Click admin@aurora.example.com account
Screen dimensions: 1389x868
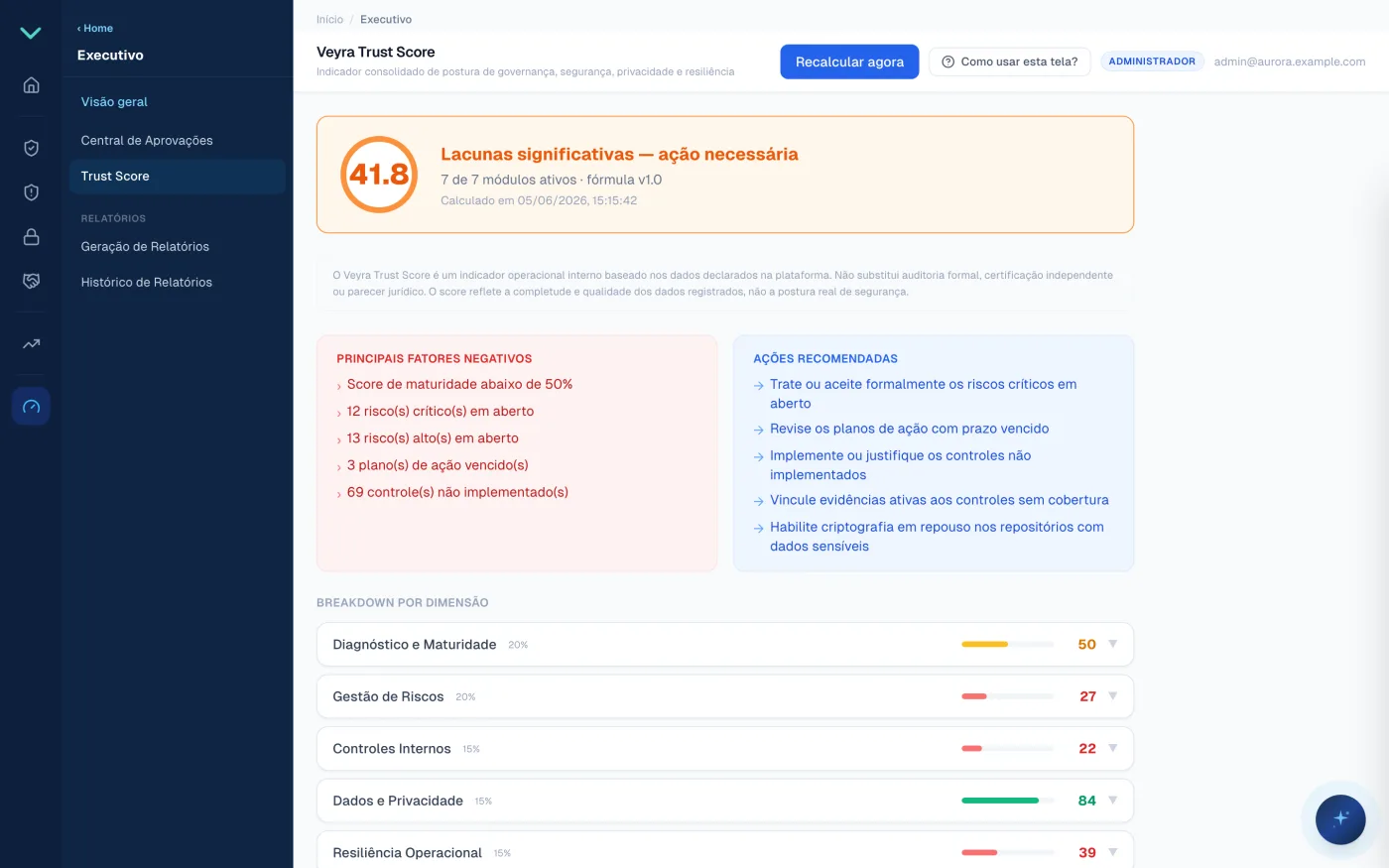point(1290,62)
